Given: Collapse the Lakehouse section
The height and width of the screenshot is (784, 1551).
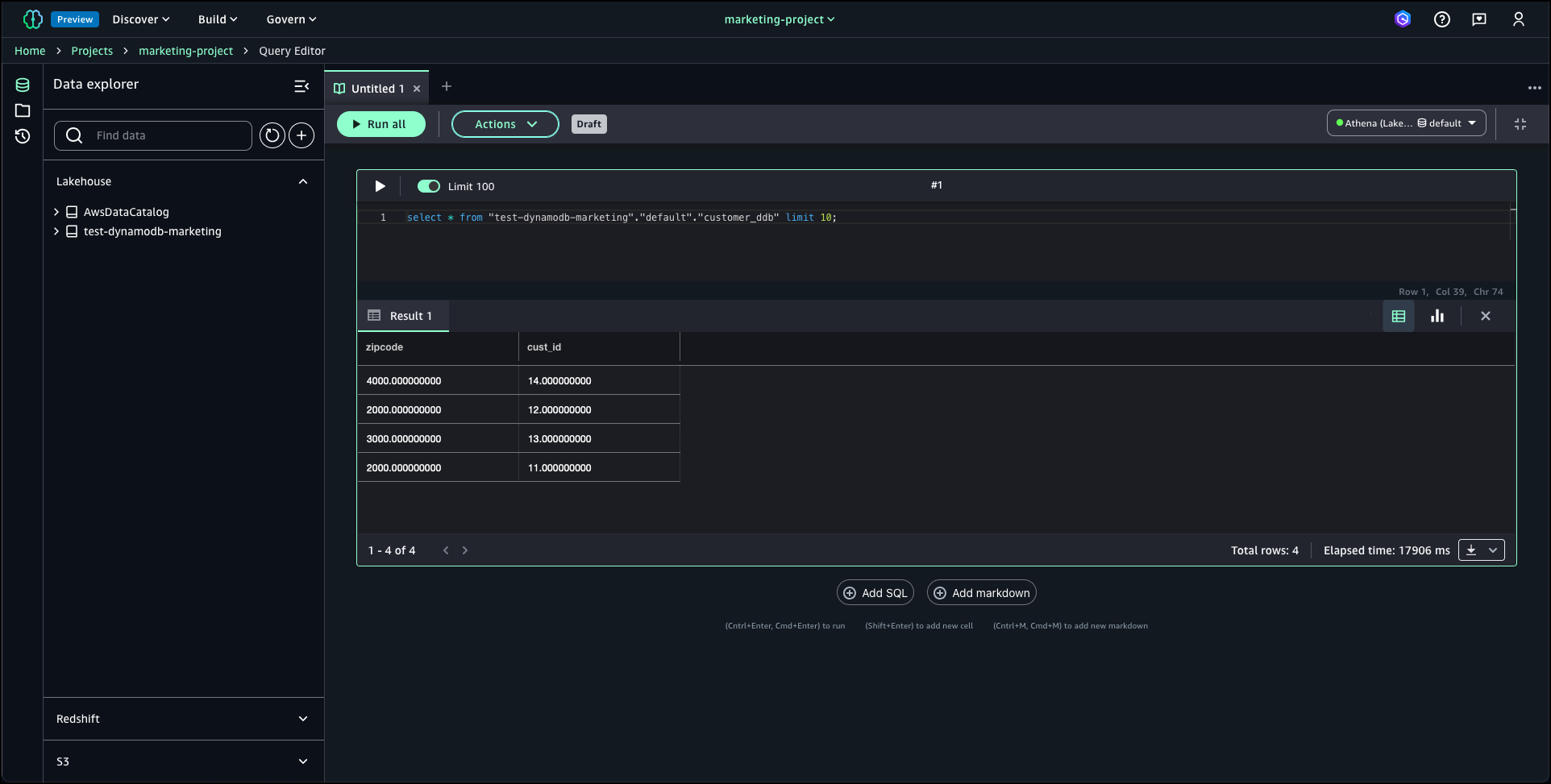Looking at the screenshot, I should (303, 181).
